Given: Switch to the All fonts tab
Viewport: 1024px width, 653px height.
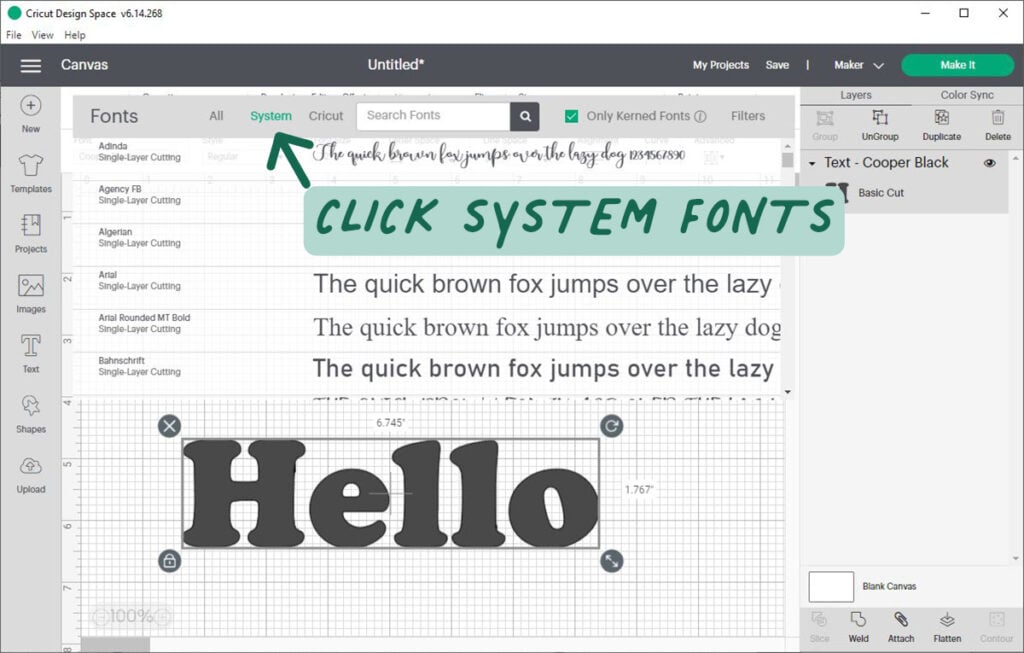Looking at the screenshot, I should tap(216, 116).
